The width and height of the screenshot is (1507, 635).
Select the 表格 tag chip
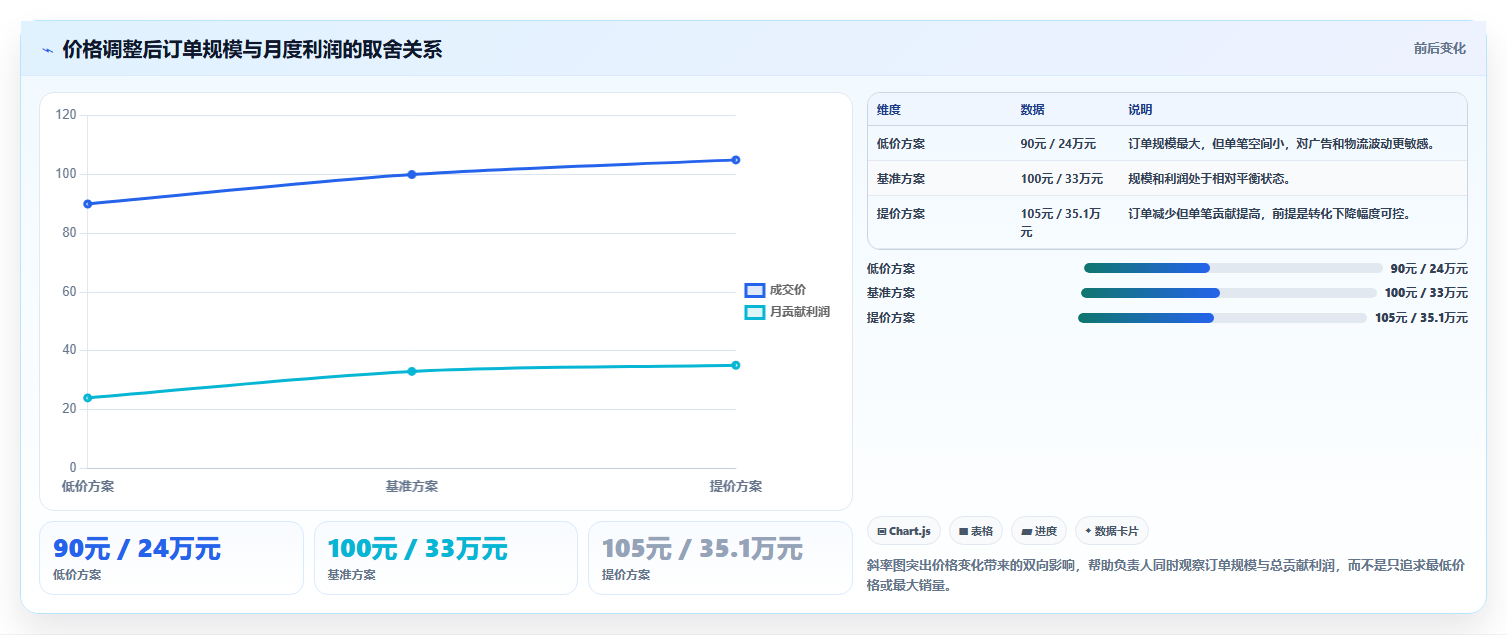tap(976, 531)
